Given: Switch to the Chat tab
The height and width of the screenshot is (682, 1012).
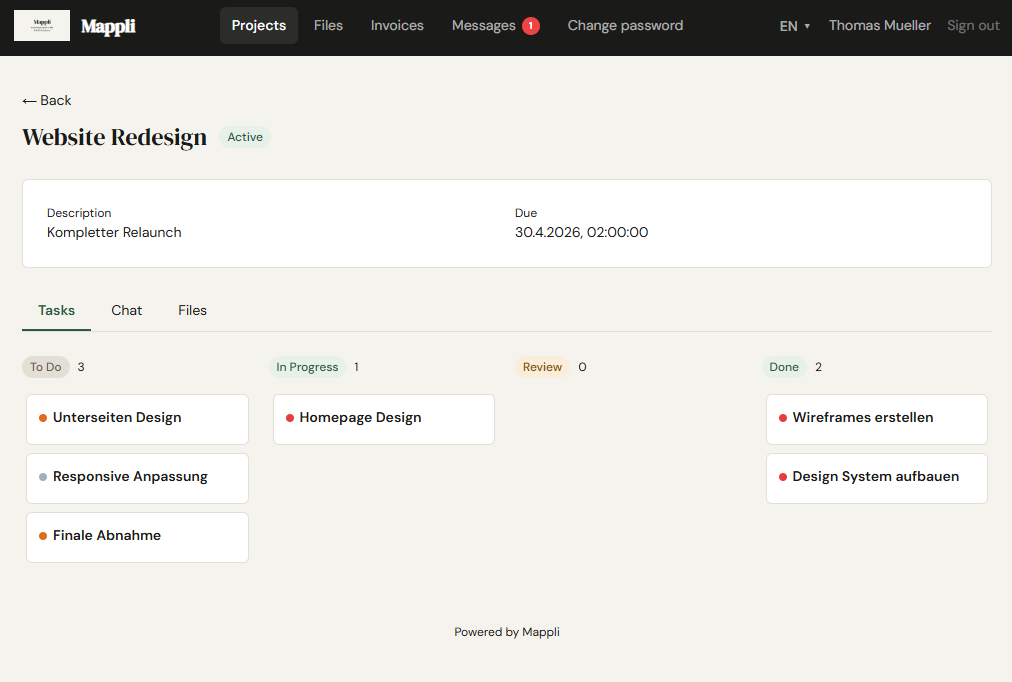Looking at the screenshot, I should [126, 310].
